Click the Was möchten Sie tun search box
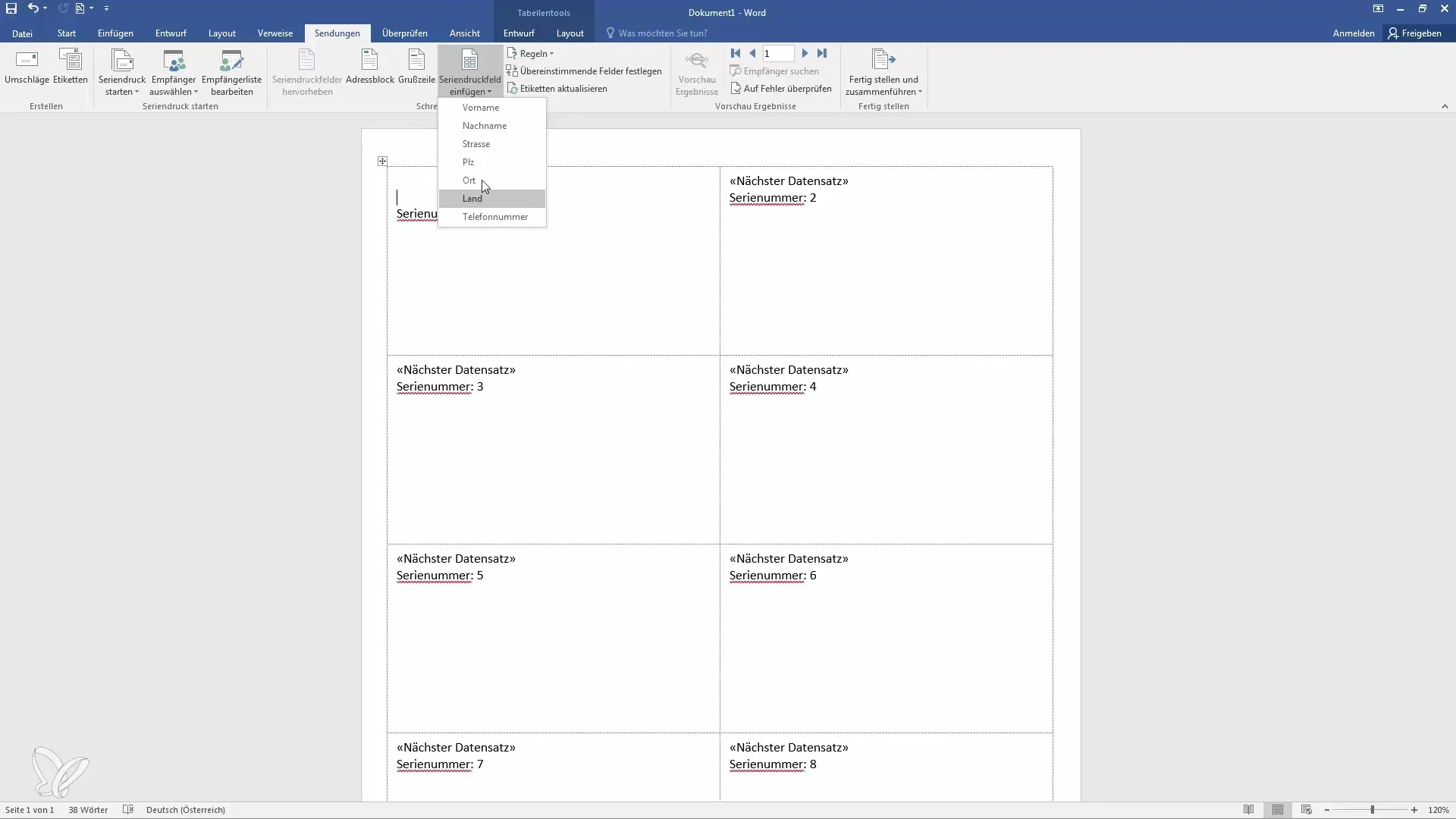The image size is (1456, 819). (x=657, y=33)
